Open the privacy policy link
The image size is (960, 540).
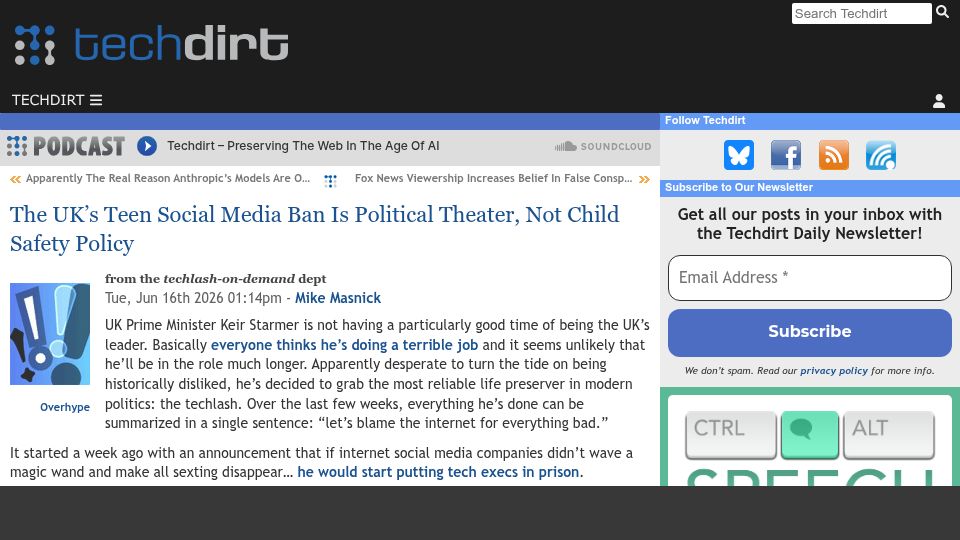pos(834,370)
